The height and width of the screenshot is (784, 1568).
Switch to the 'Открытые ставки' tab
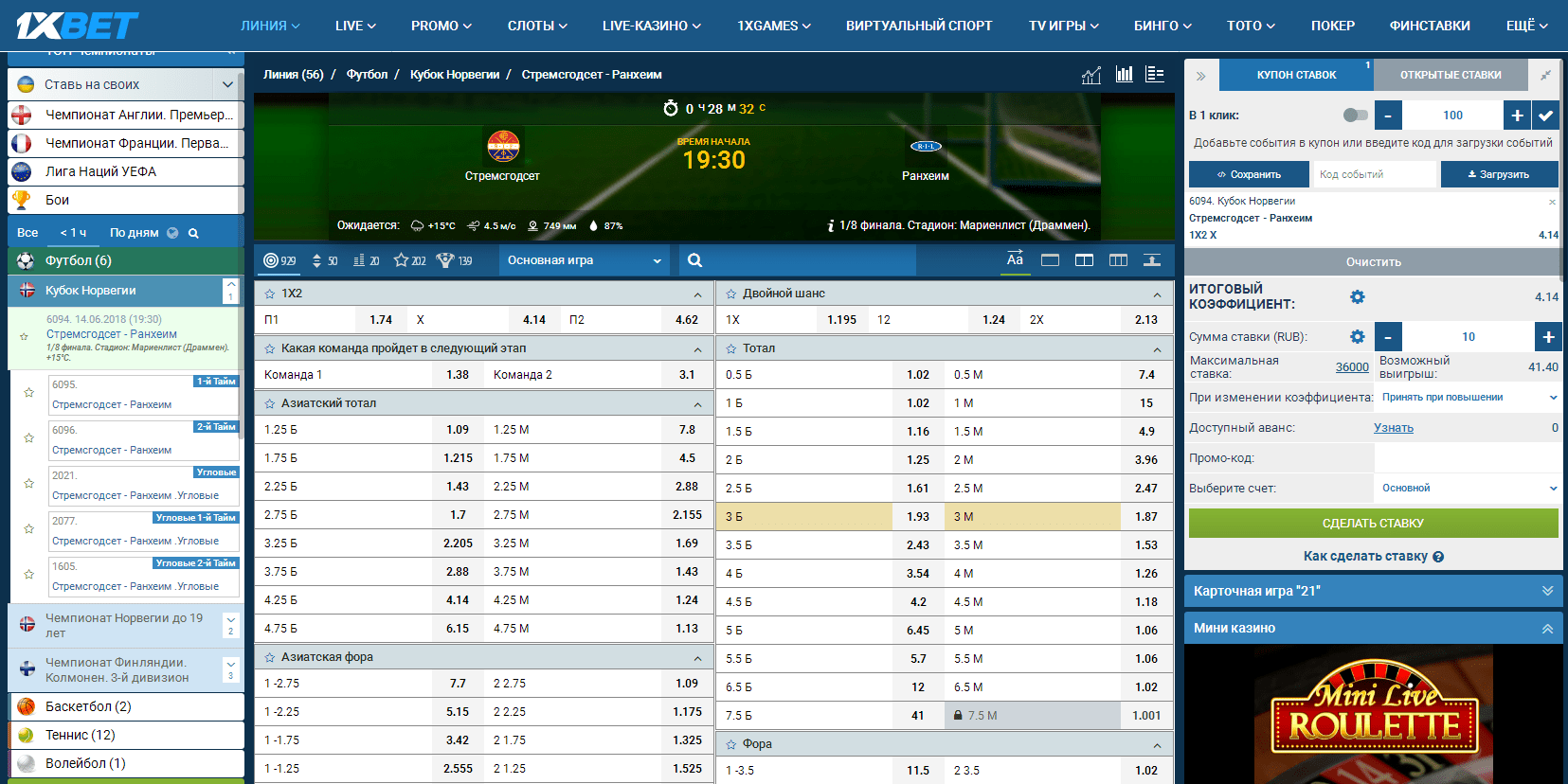point(1451,75)
